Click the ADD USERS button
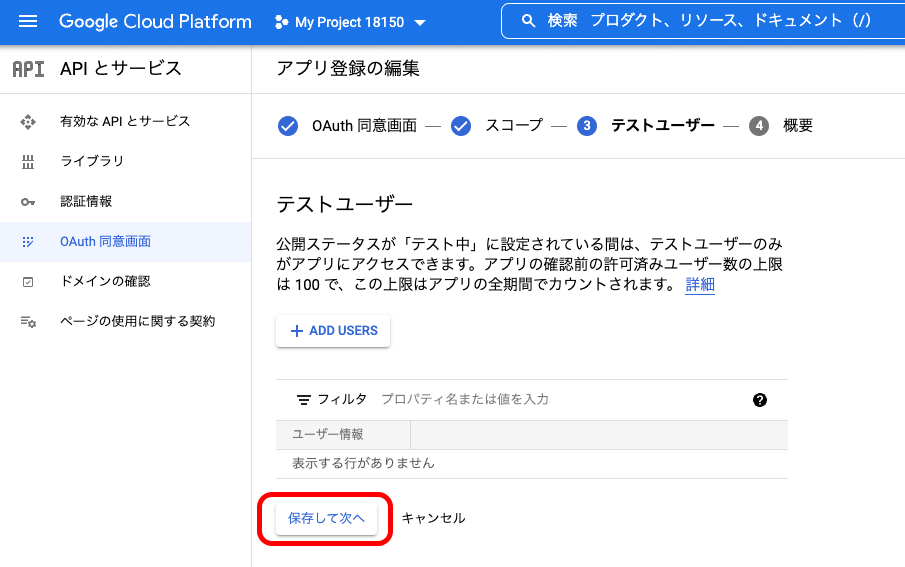 333,331
